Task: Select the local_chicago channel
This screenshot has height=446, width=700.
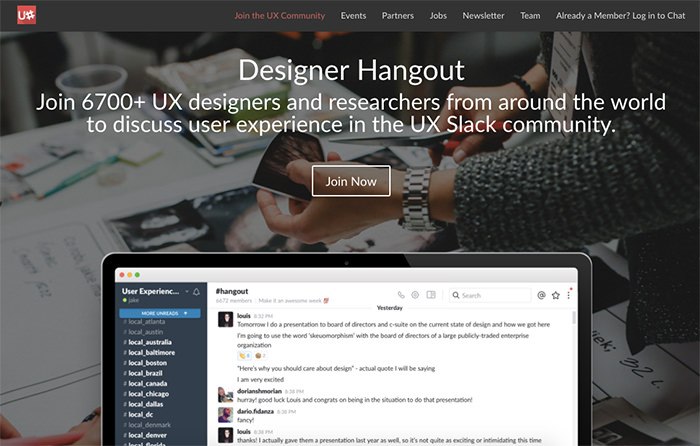Action: 146,394
